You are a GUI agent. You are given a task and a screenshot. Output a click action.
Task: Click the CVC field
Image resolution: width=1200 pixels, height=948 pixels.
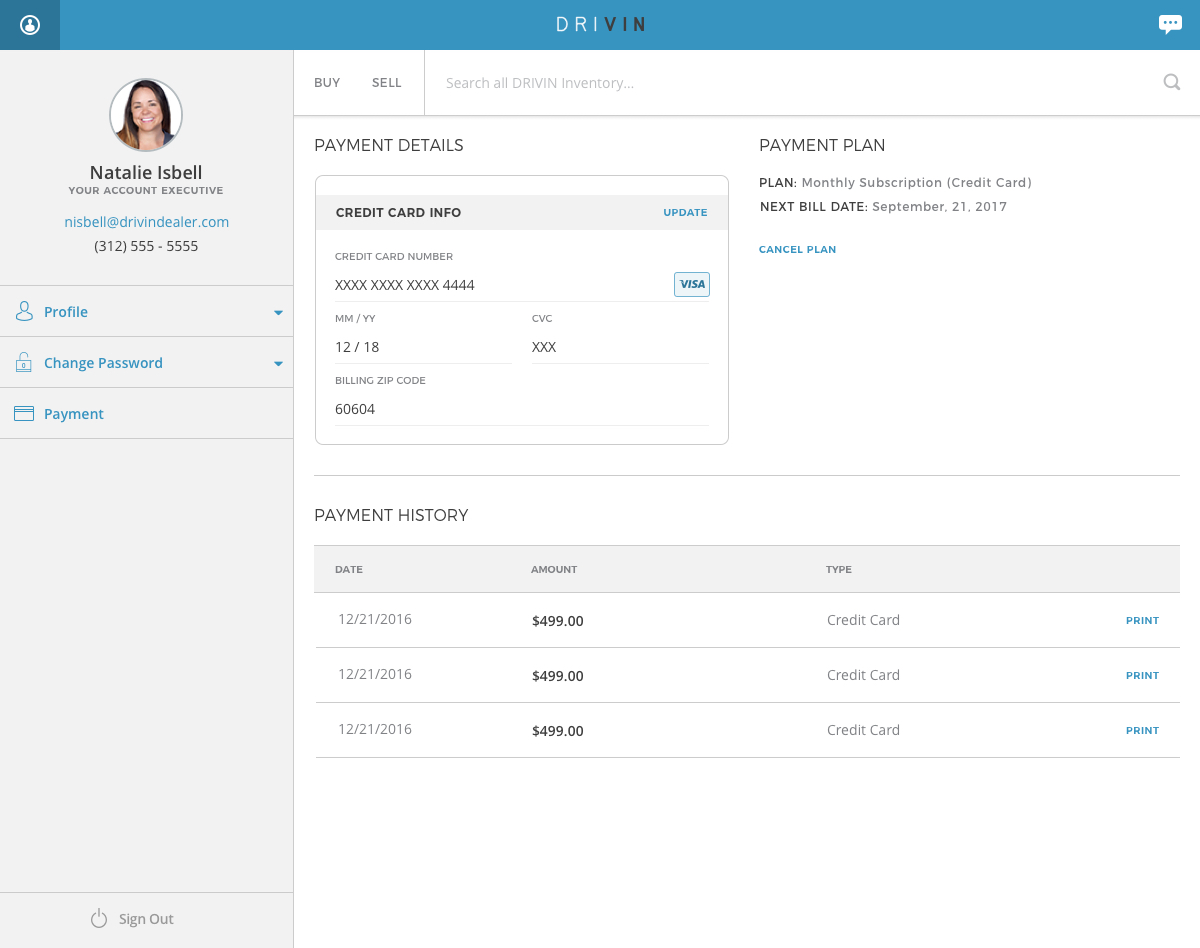click(620, 347)
